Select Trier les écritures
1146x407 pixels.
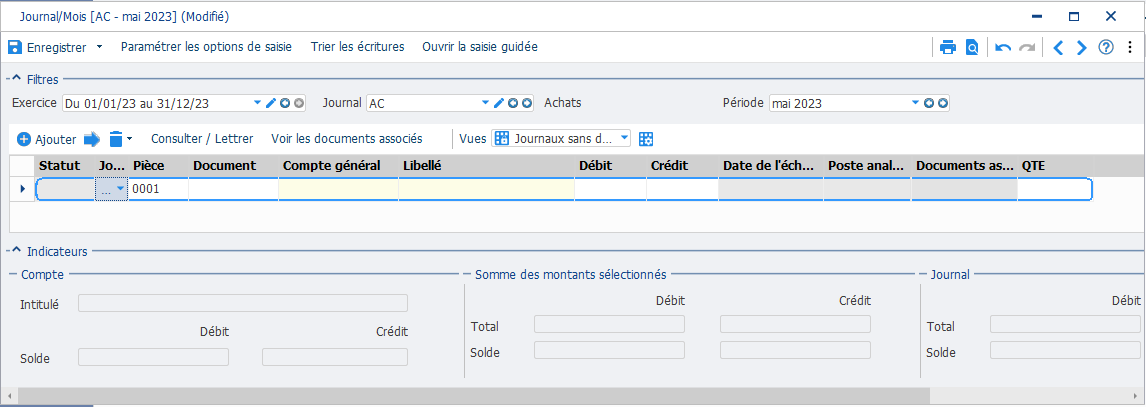tap(357, 47)
